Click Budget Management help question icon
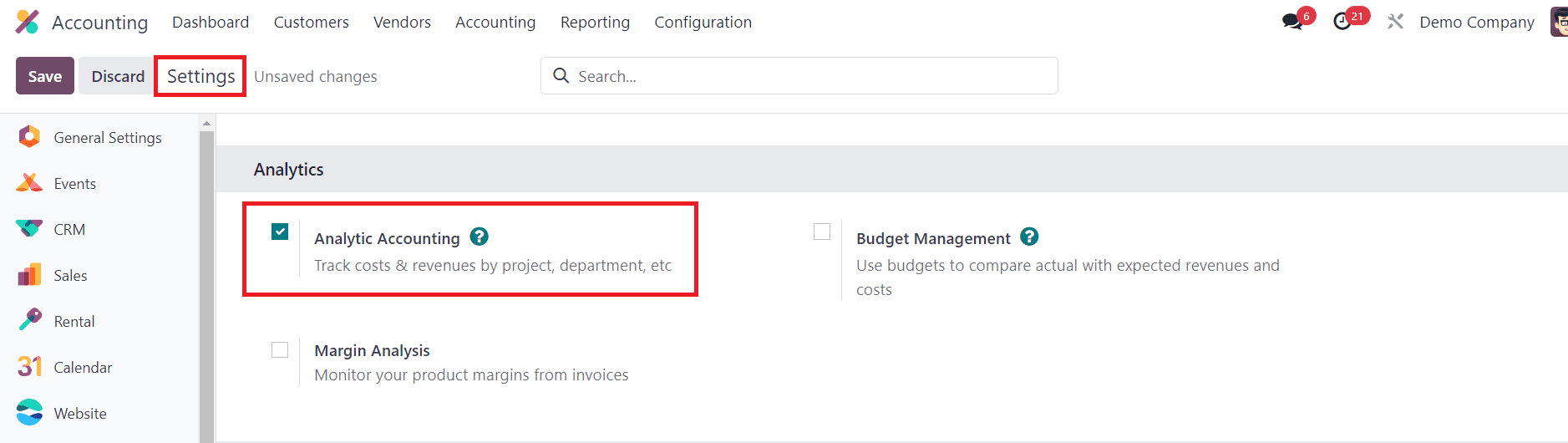This screenshot has height=443, width=1568. 1029,237
